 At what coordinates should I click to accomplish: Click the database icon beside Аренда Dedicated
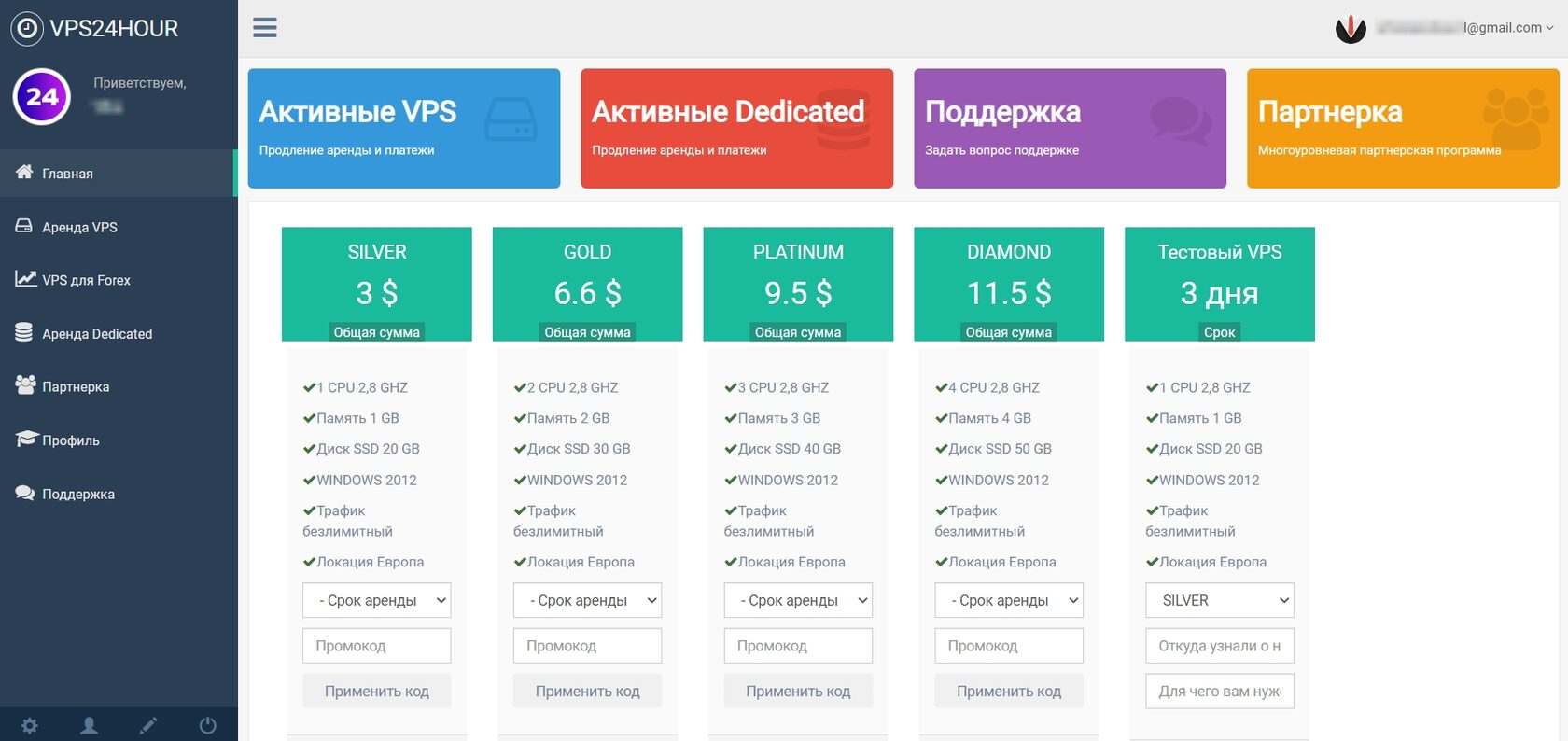(x=24, y=332)
